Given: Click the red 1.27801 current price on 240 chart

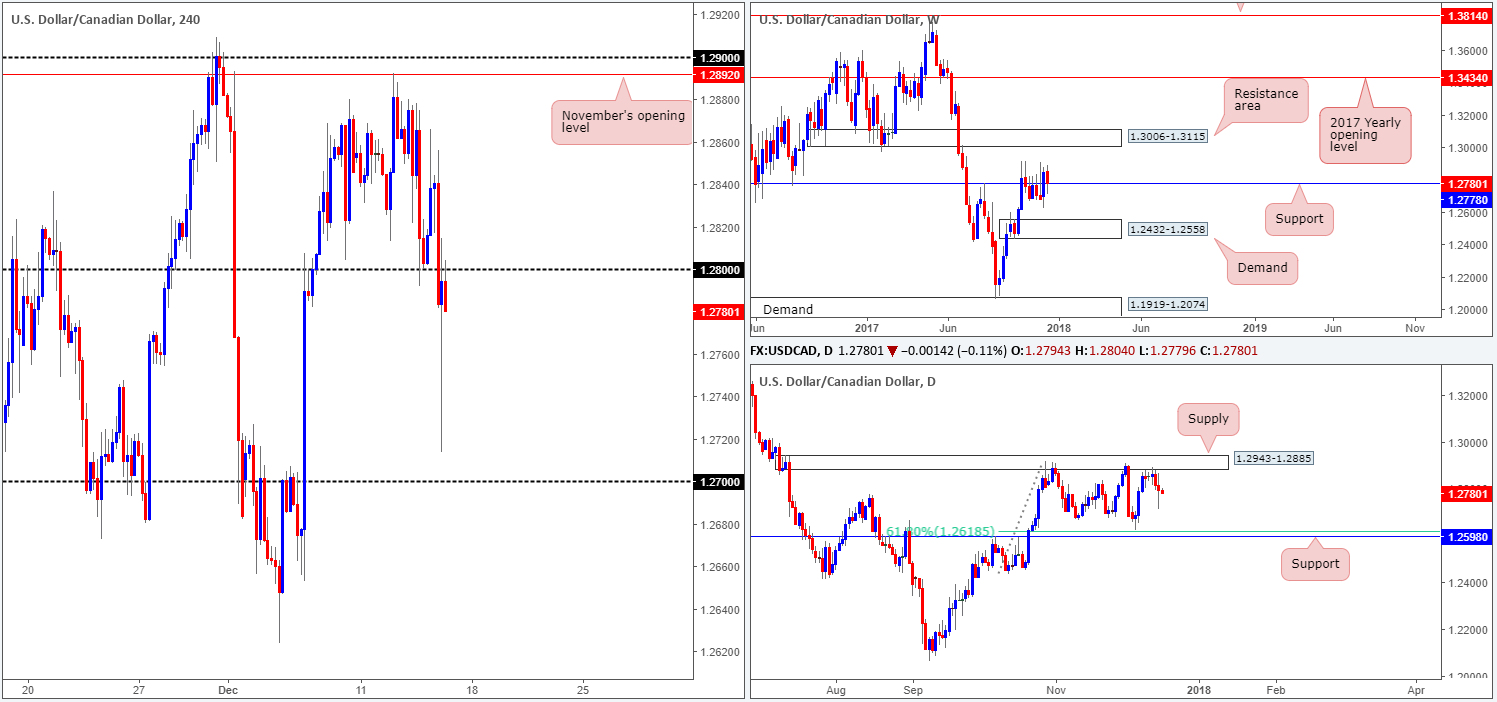Looking at the screenshot, I should [720, 312].
